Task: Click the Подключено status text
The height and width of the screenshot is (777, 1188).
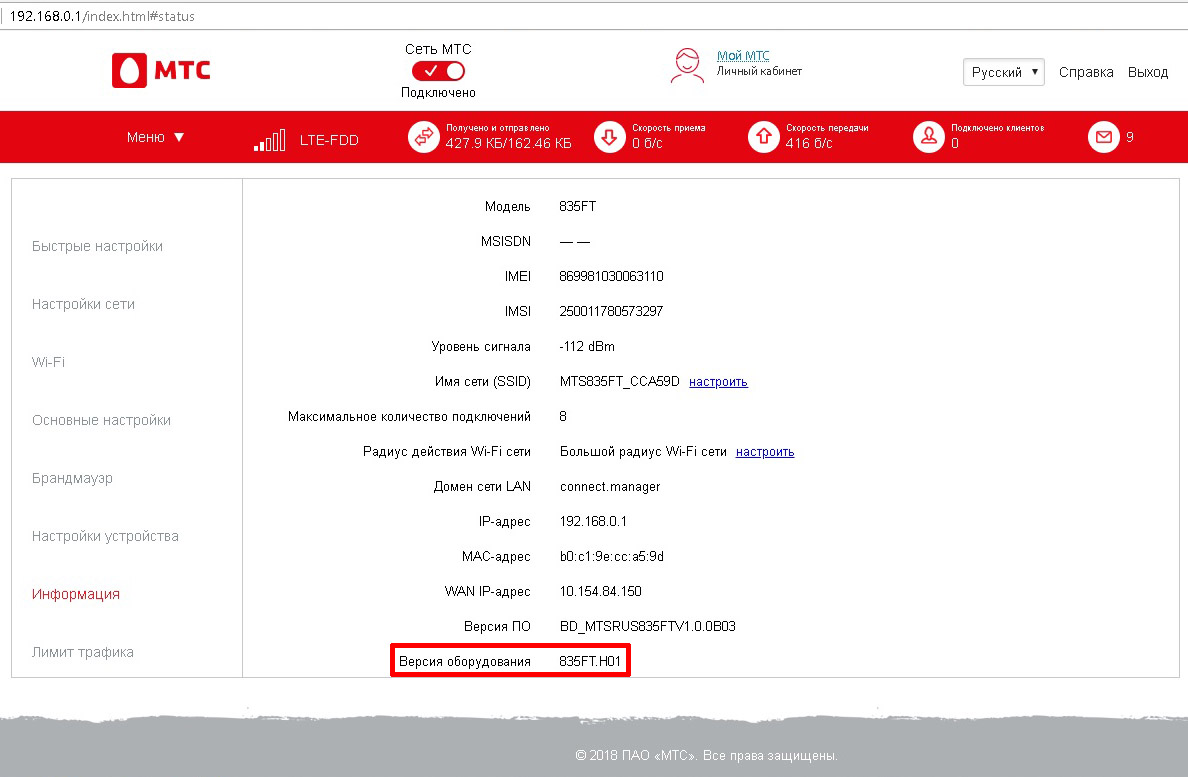Action: coord(438,92)
